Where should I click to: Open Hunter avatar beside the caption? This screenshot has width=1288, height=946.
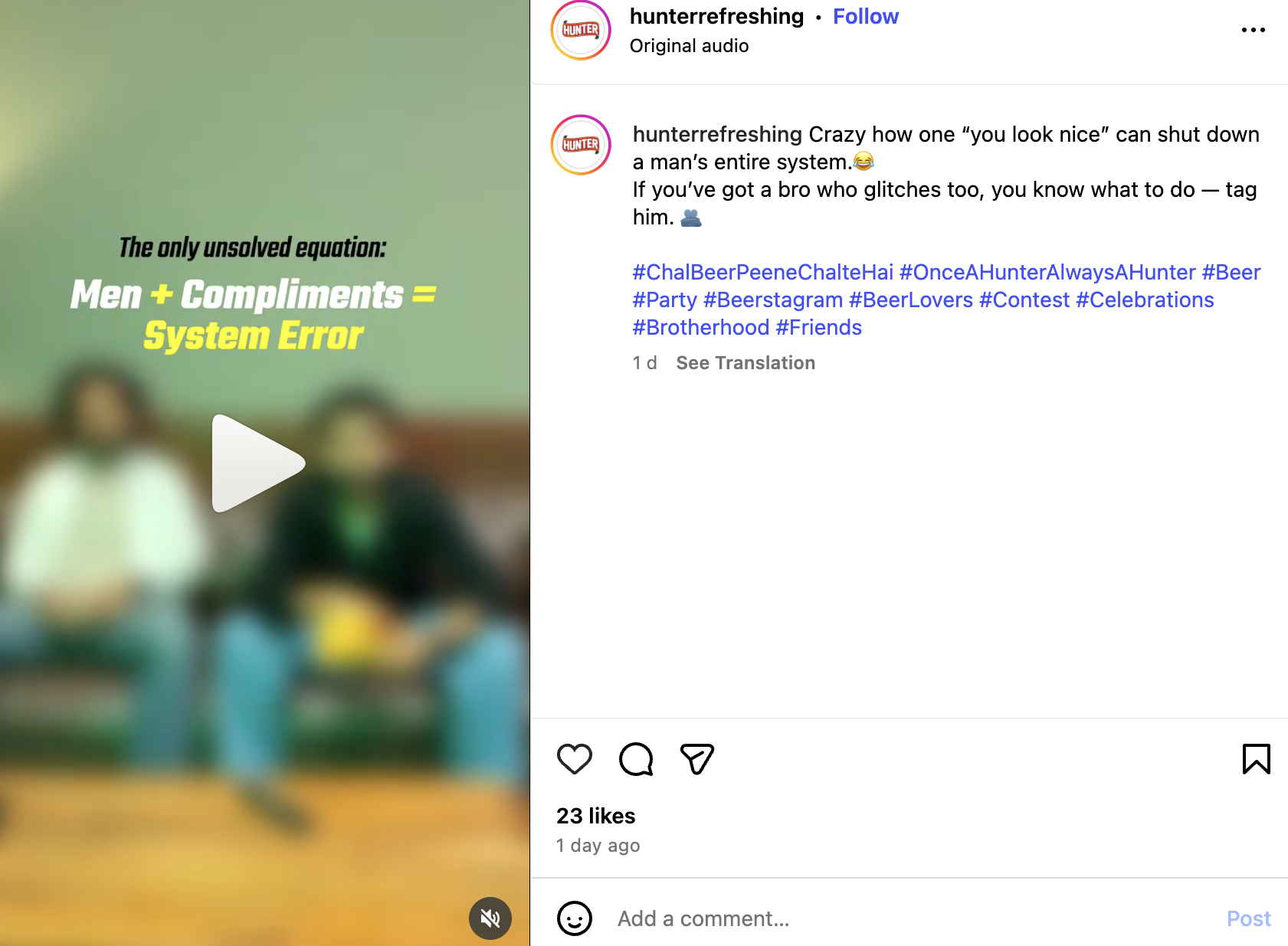[581, 145]
